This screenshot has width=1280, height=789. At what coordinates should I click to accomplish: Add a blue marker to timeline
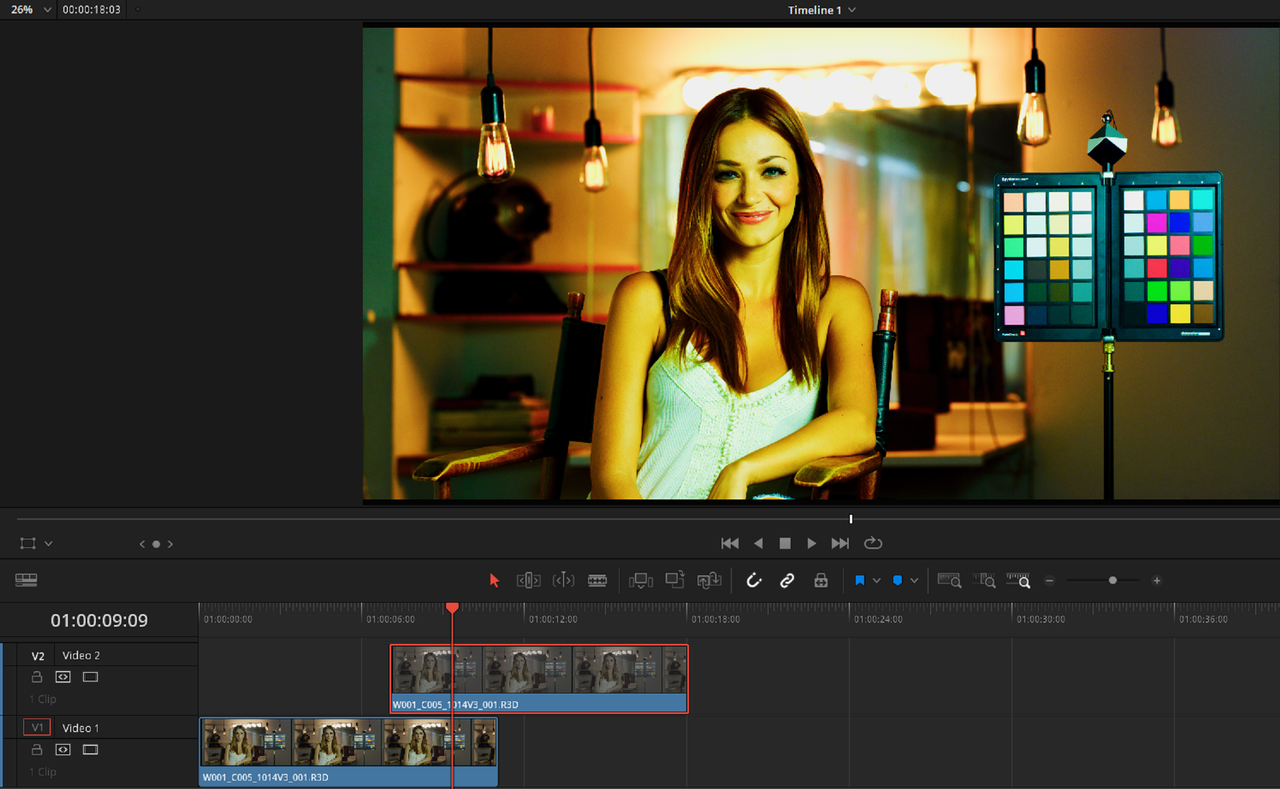click(x=897, y=580)
